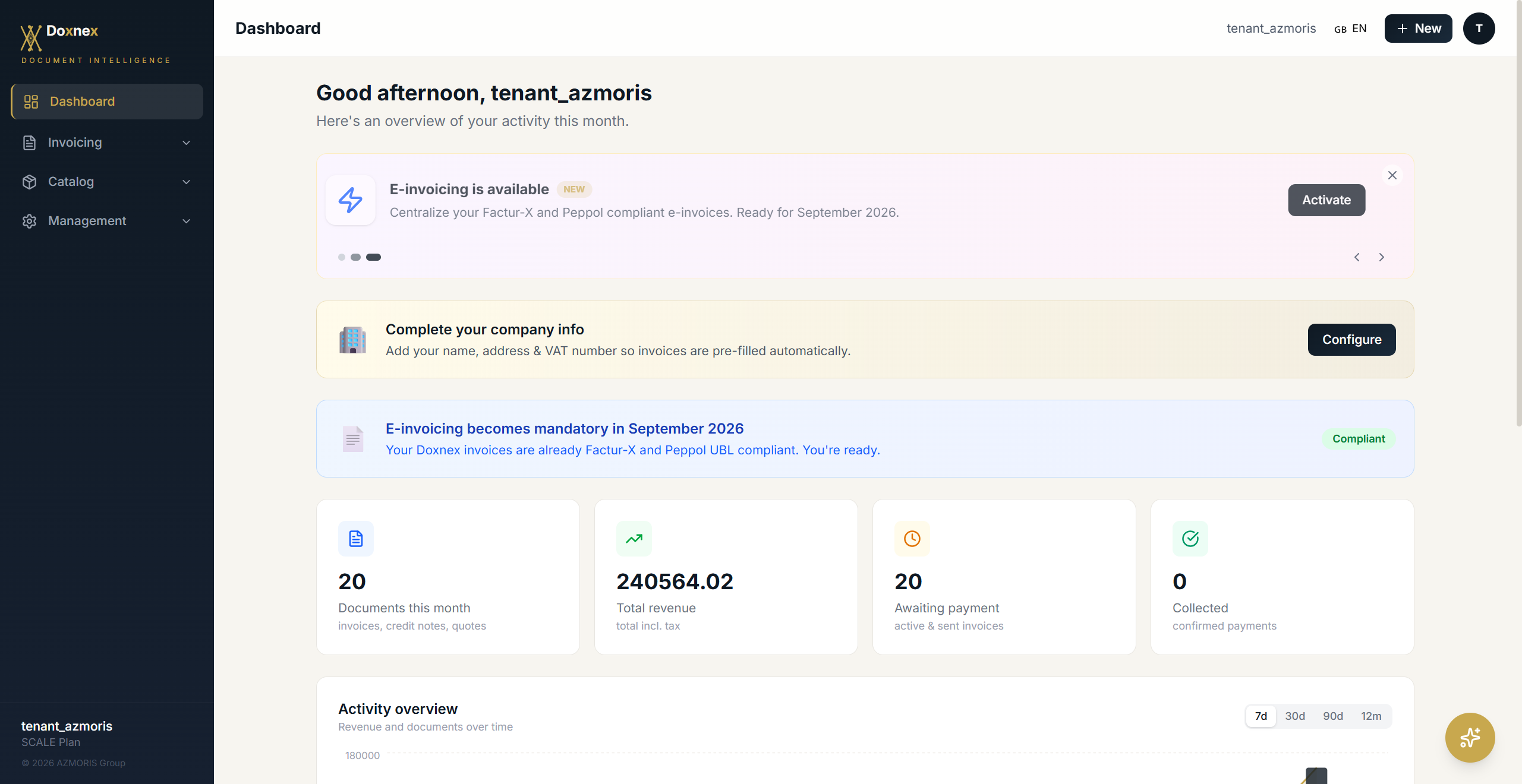Click 'Collected' label

coord(1200,608)
